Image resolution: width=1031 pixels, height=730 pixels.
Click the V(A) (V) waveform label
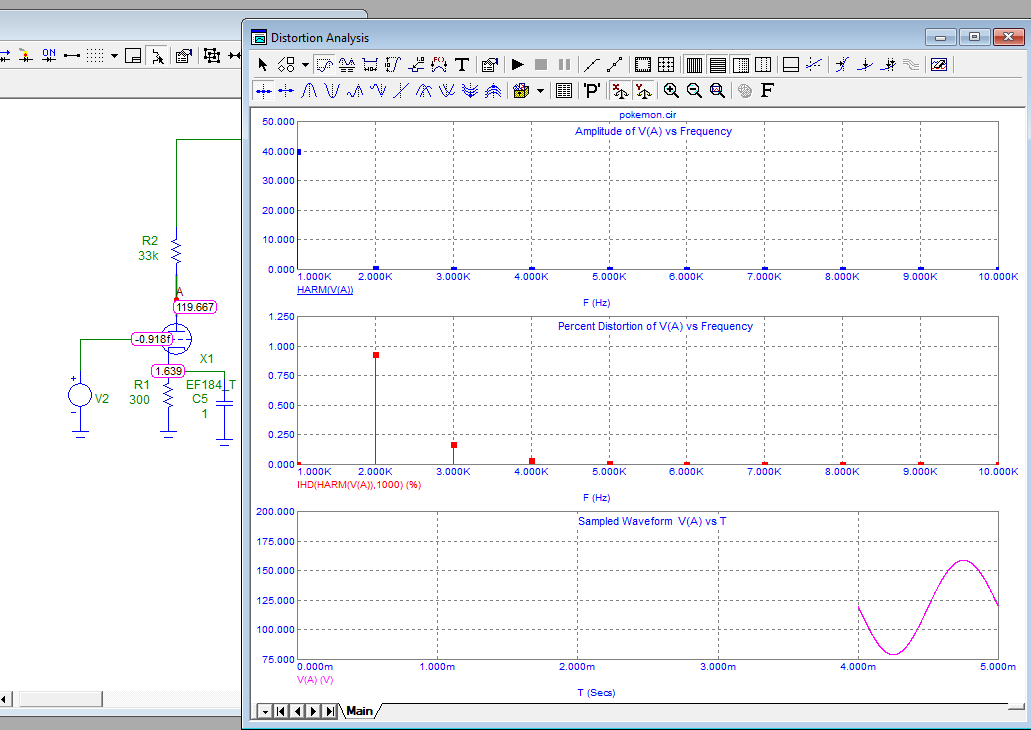point(315,680)
